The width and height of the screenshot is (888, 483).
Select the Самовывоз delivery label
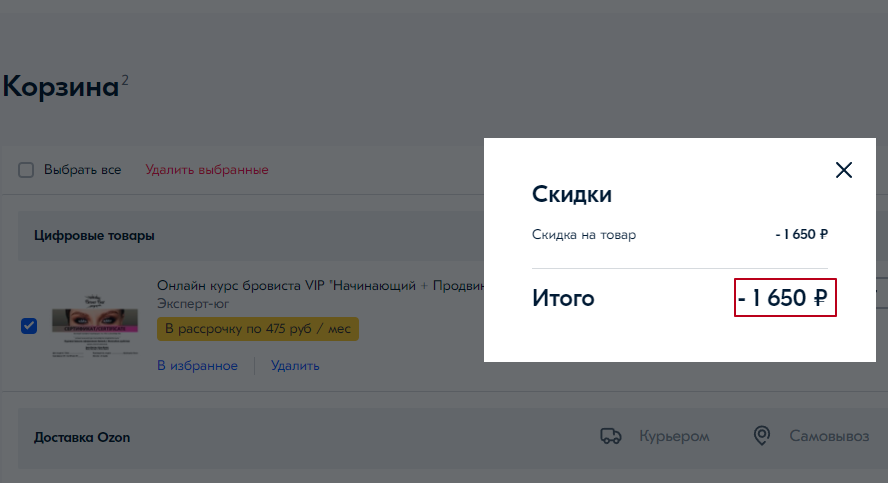829,437
